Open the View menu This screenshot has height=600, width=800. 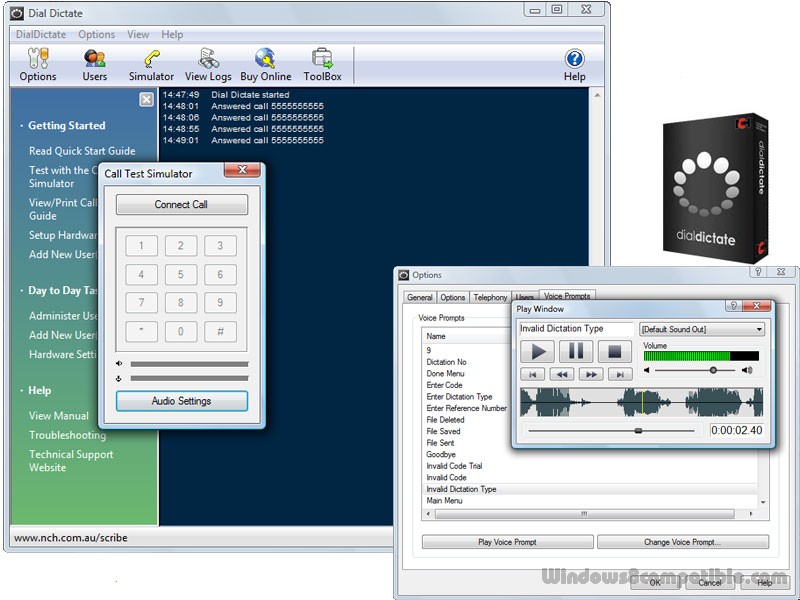[138, 34]
